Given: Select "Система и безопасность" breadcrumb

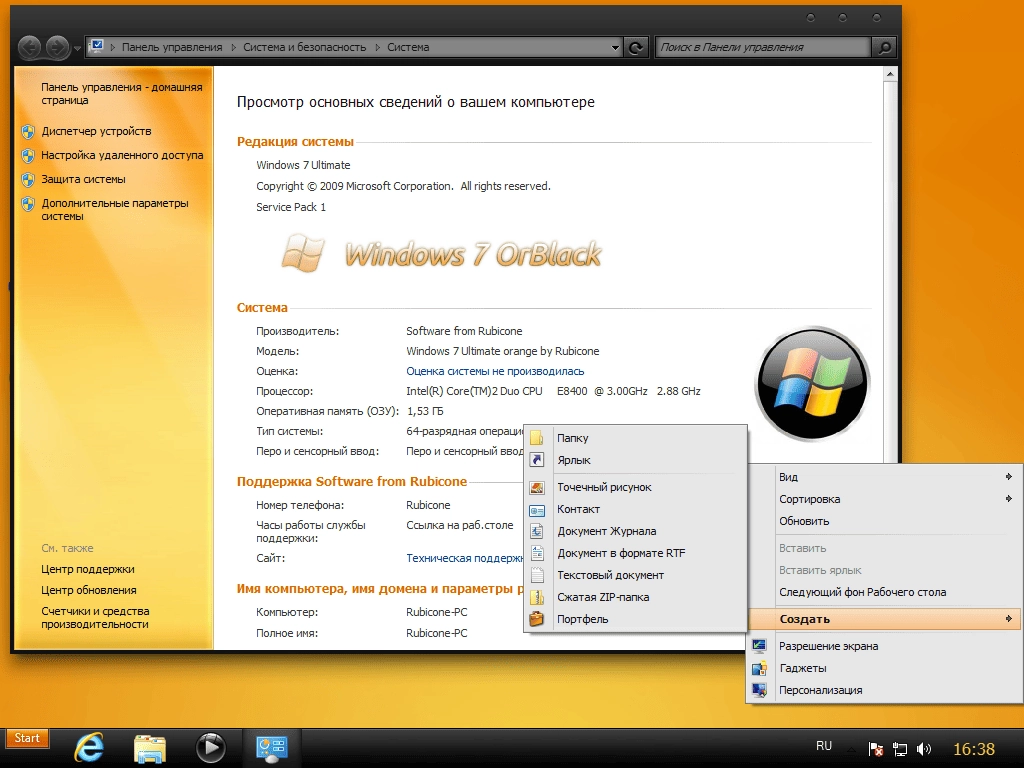Looking at the screenshot, I should click(x=304, y=47).
